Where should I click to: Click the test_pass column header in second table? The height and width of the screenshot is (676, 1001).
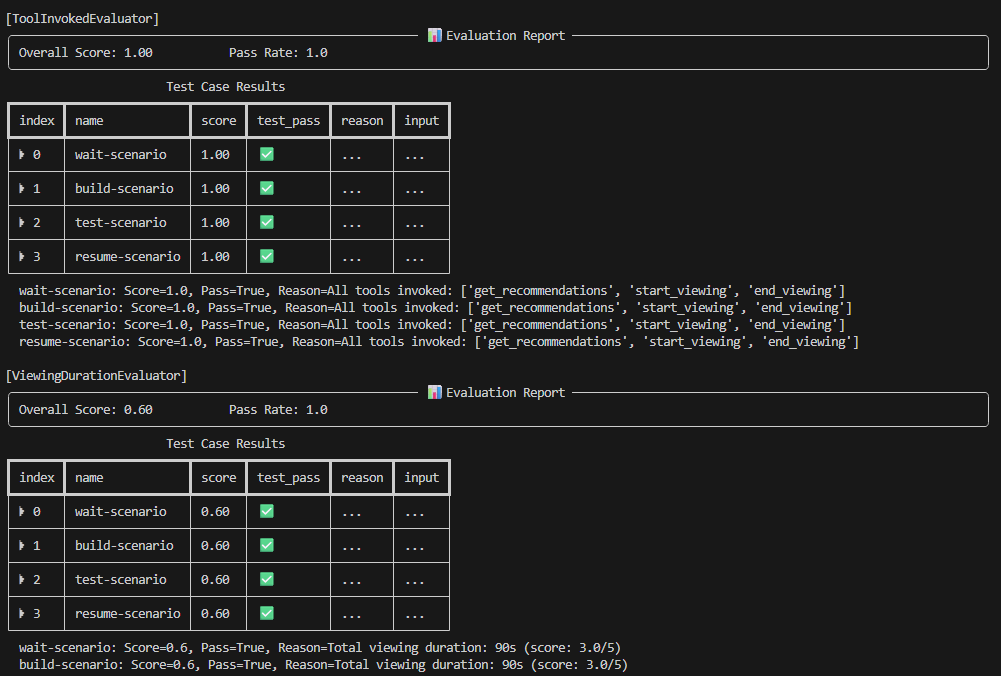point(289,477)
